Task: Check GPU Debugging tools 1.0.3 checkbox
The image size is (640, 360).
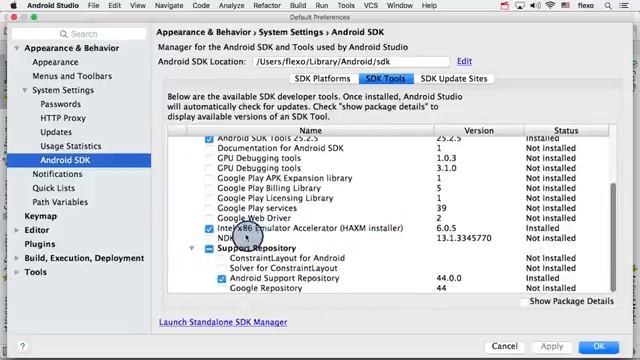Action: tap(209, 158)
